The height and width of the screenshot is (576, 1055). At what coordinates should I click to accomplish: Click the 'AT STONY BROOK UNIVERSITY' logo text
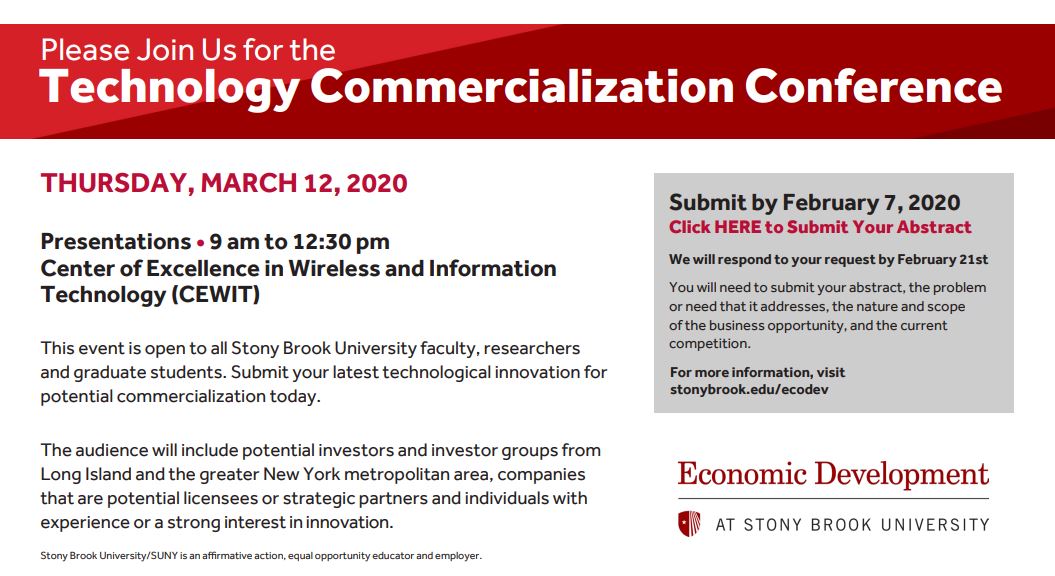point(852,525)
